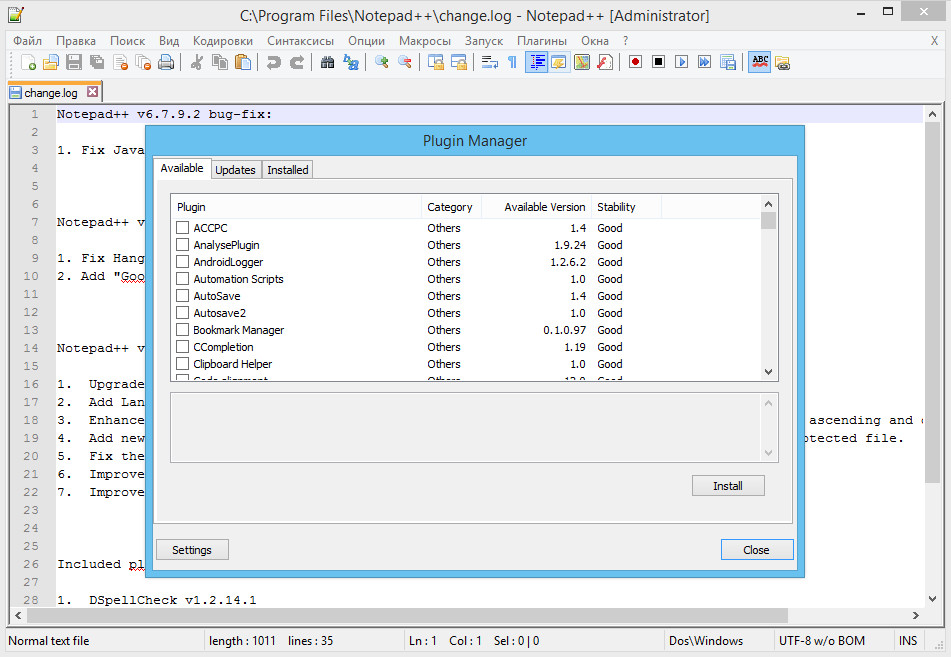Image resolution: width=951 pixels, height=657 pixels.
Task: Sort by the Category column header
Action: coord(451,207)
